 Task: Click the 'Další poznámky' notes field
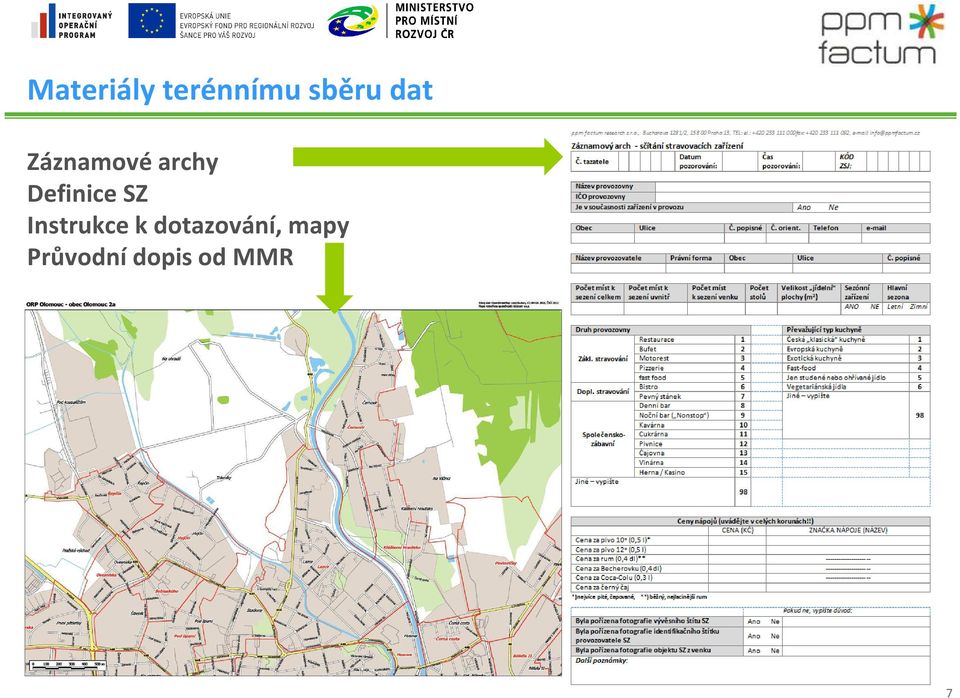click(751, 670)
